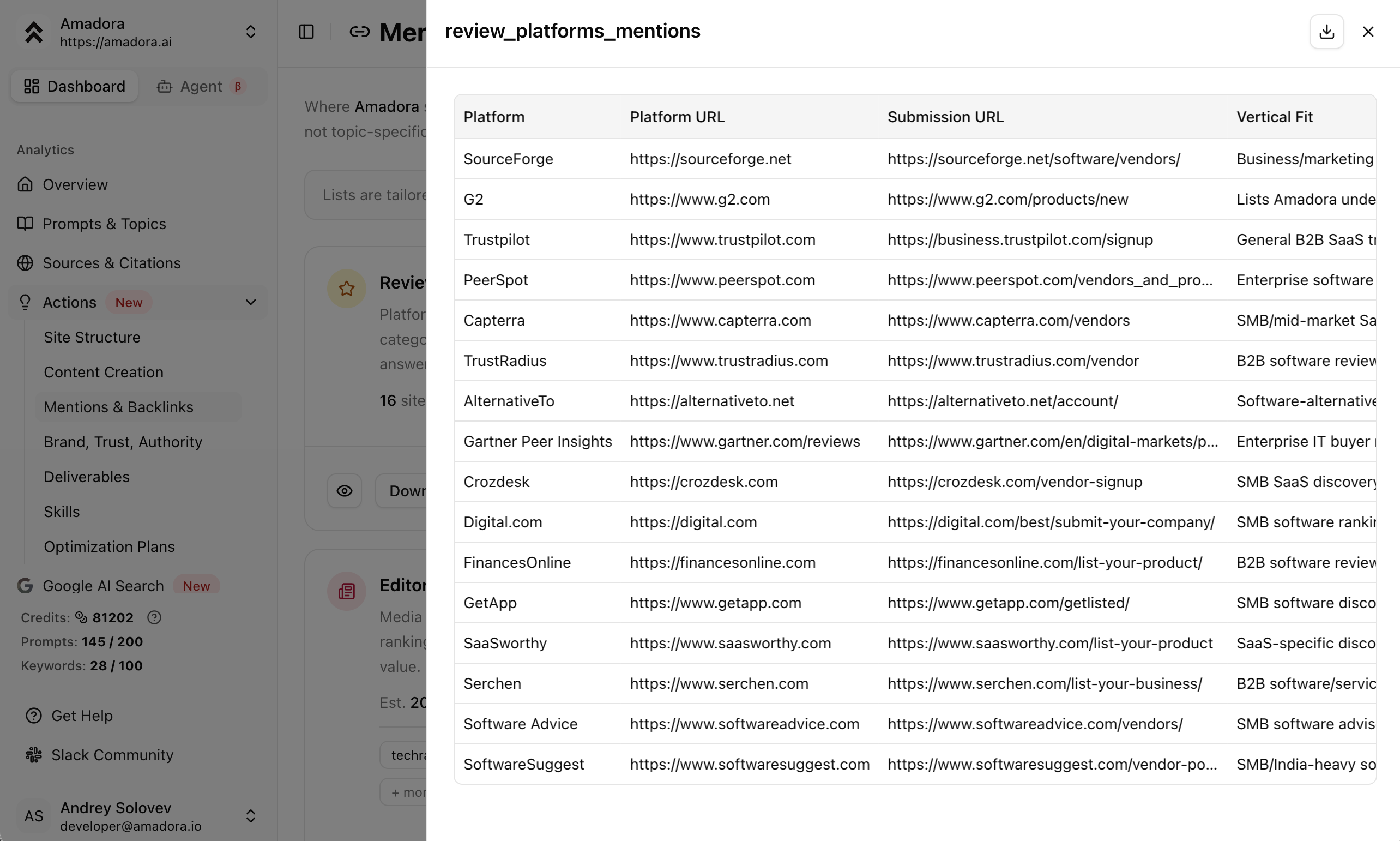Click the eye preview button in background card
1400x841 pixels.
(x=345, y=491)
